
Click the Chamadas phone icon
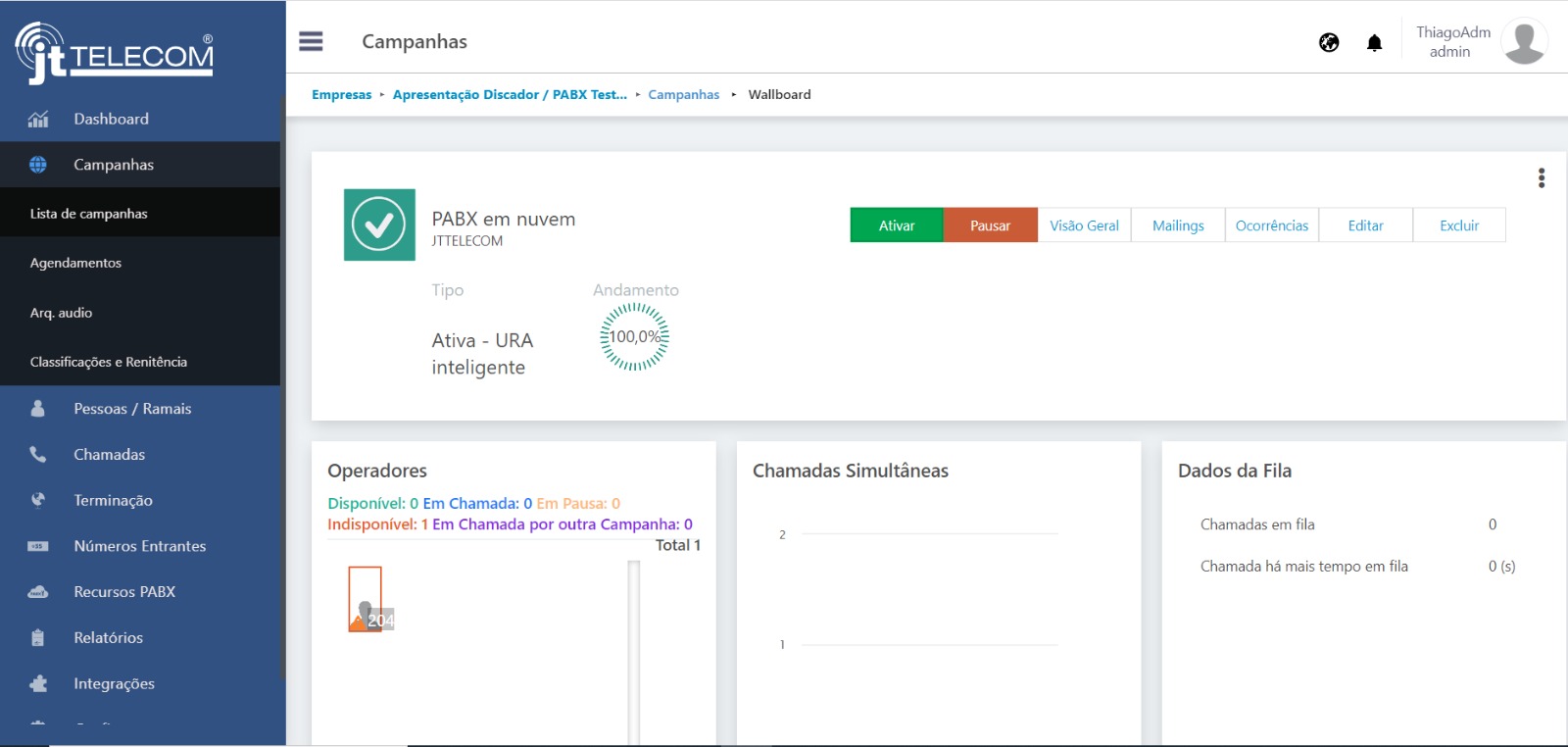pyautogui.click(x=38, y=454)
